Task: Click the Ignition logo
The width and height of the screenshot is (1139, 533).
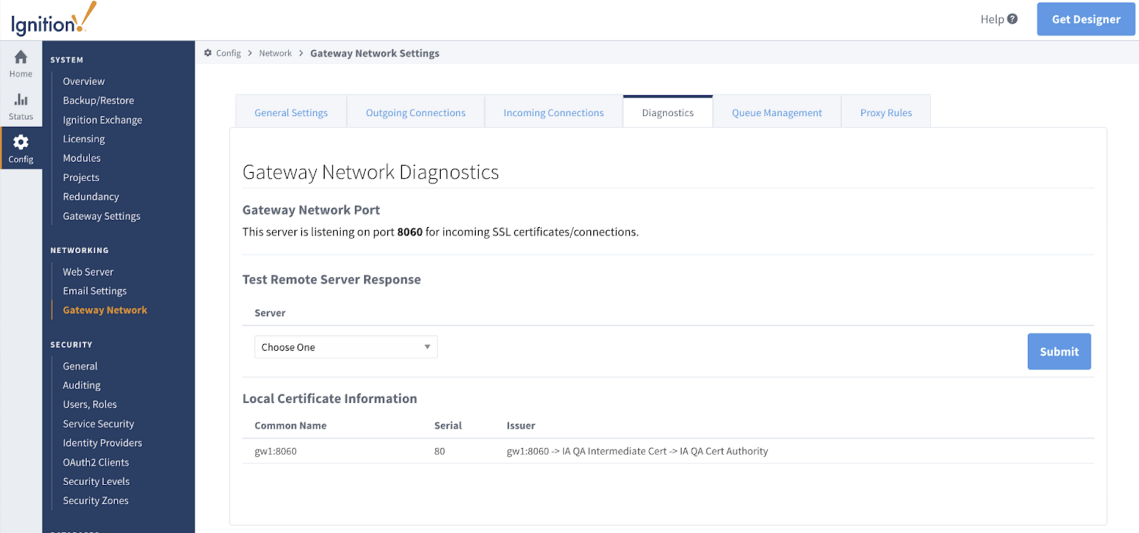Action: tap(53, 20)
